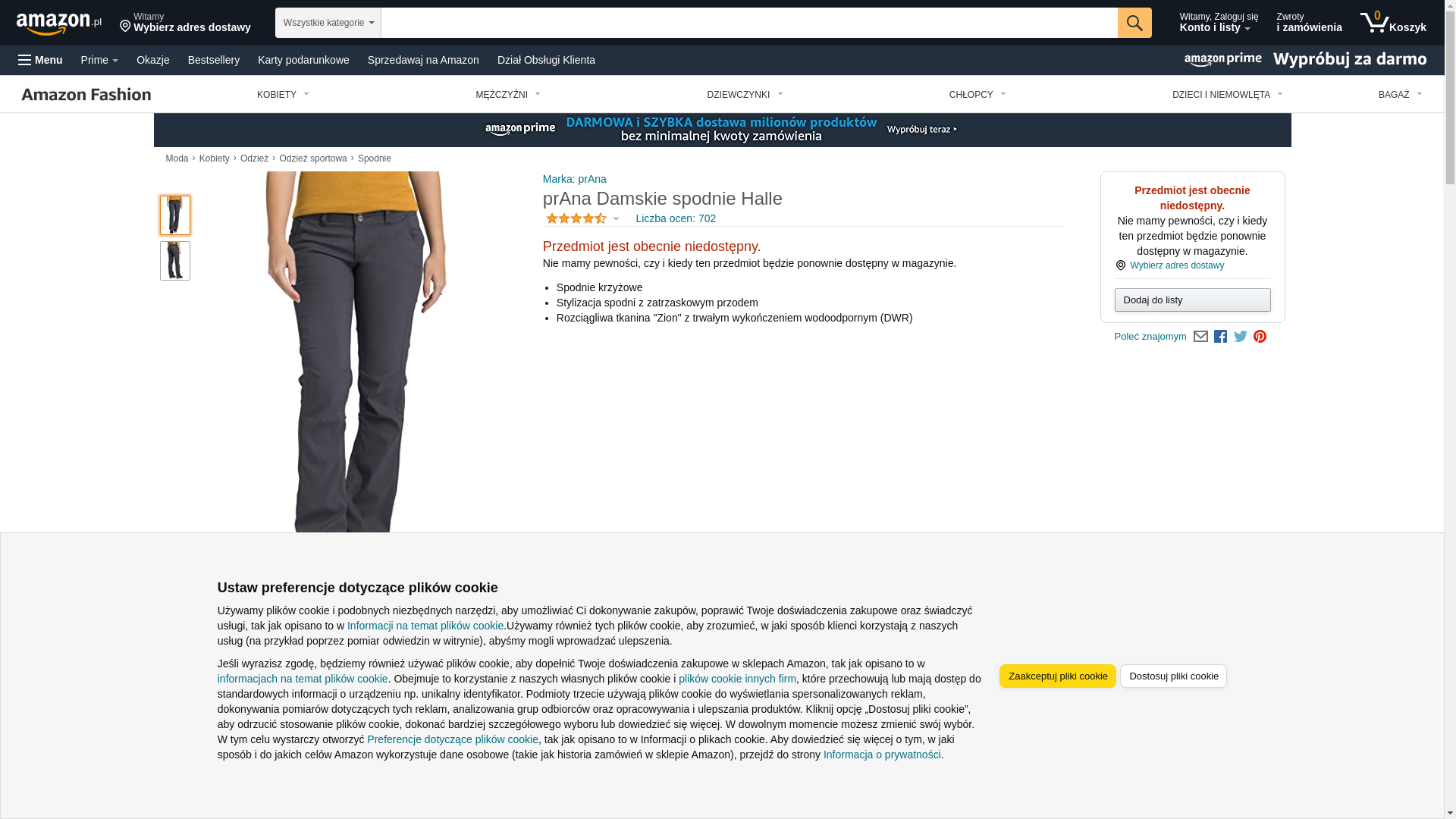The height and width of the screenshot is (819, 1456).
Task: Expand the Prime menu dropdown
Action: [x=99, y=60]
